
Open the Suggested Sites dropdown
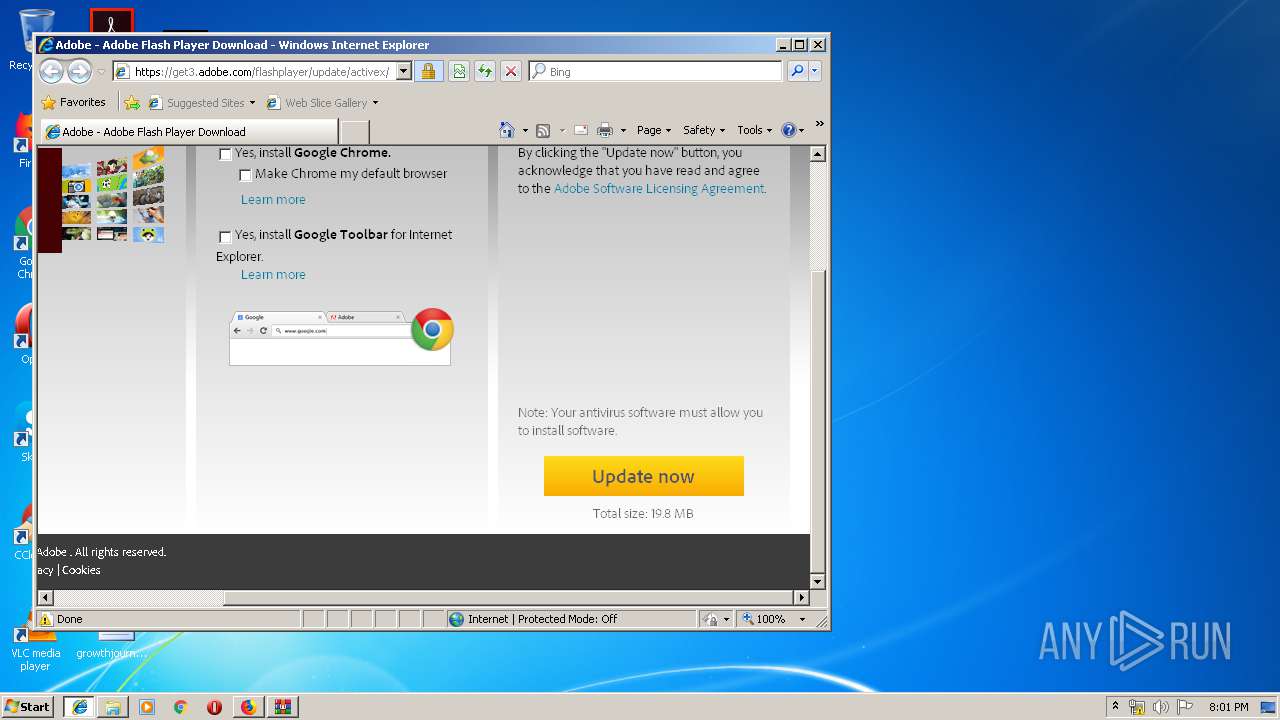coord(252,103)
